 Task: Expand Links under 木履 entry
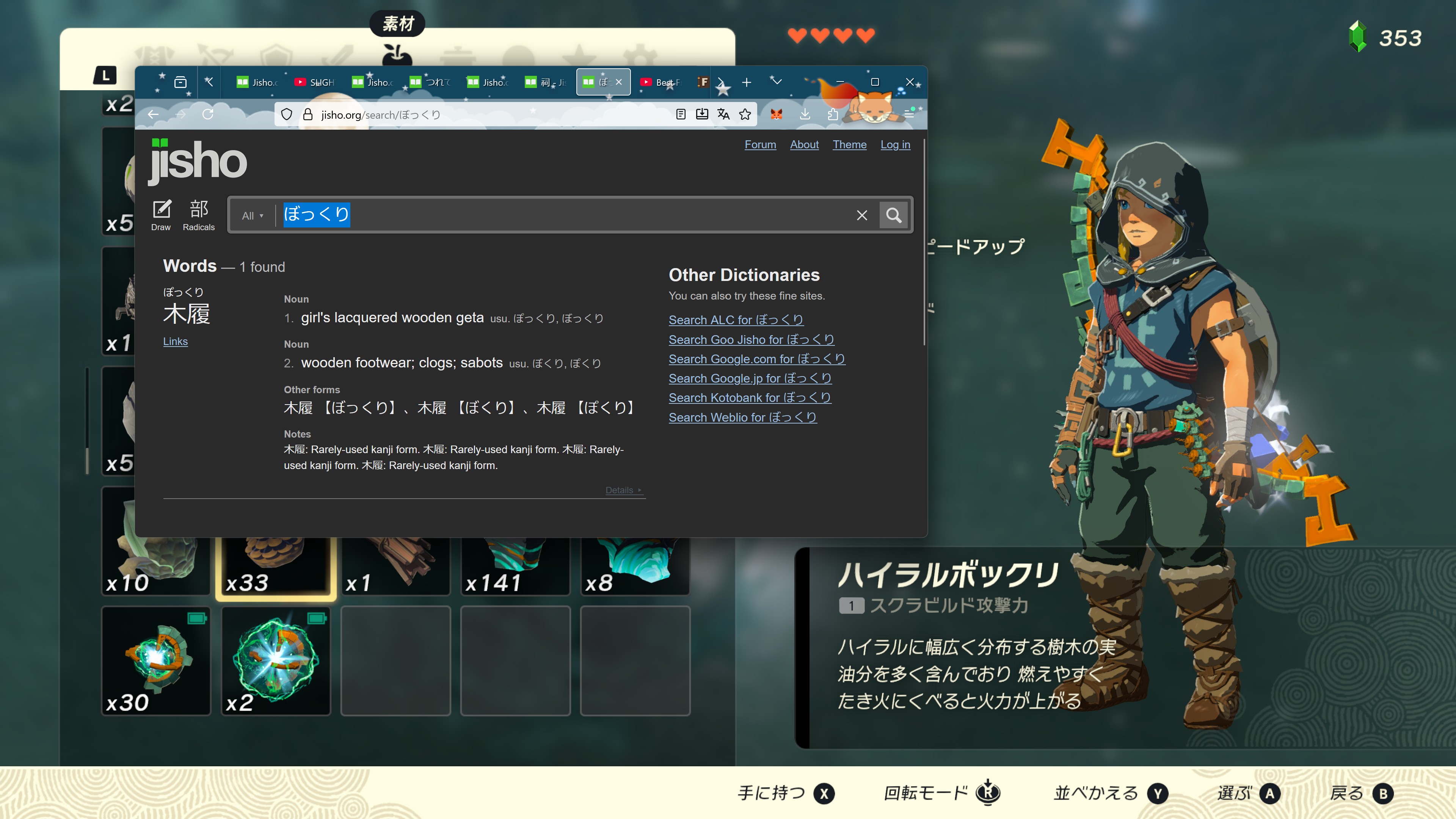coord(175,341)
